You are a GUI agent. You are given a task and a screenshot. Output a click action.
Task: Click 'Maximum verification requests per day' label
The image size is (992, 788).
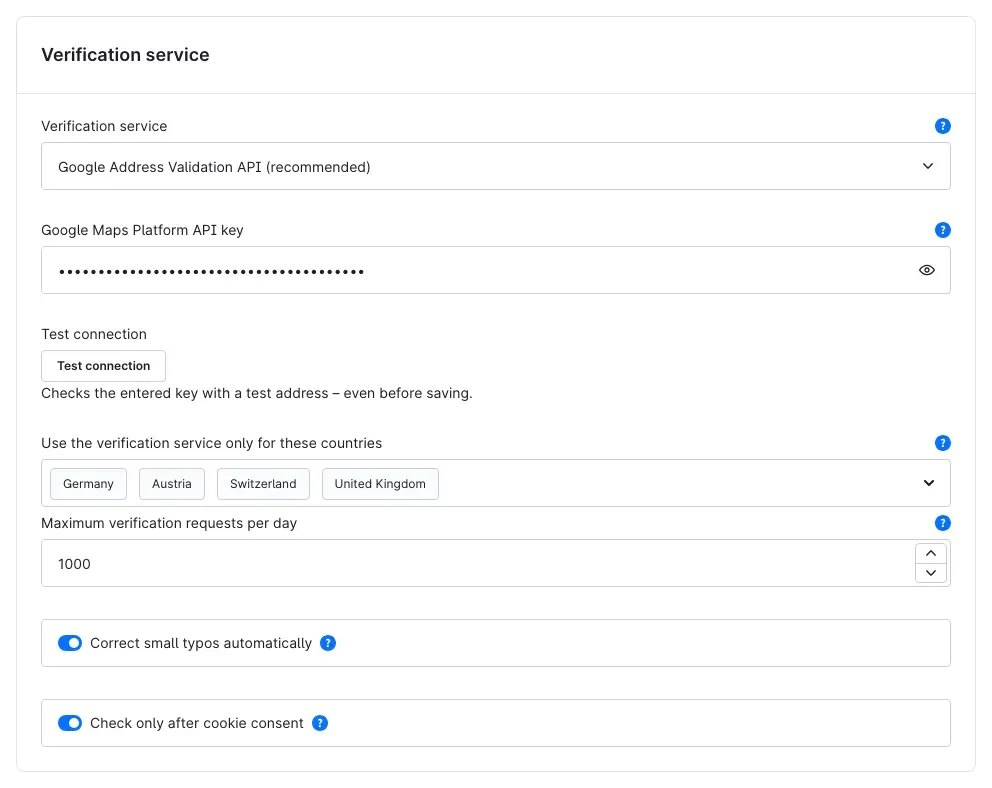169,523
